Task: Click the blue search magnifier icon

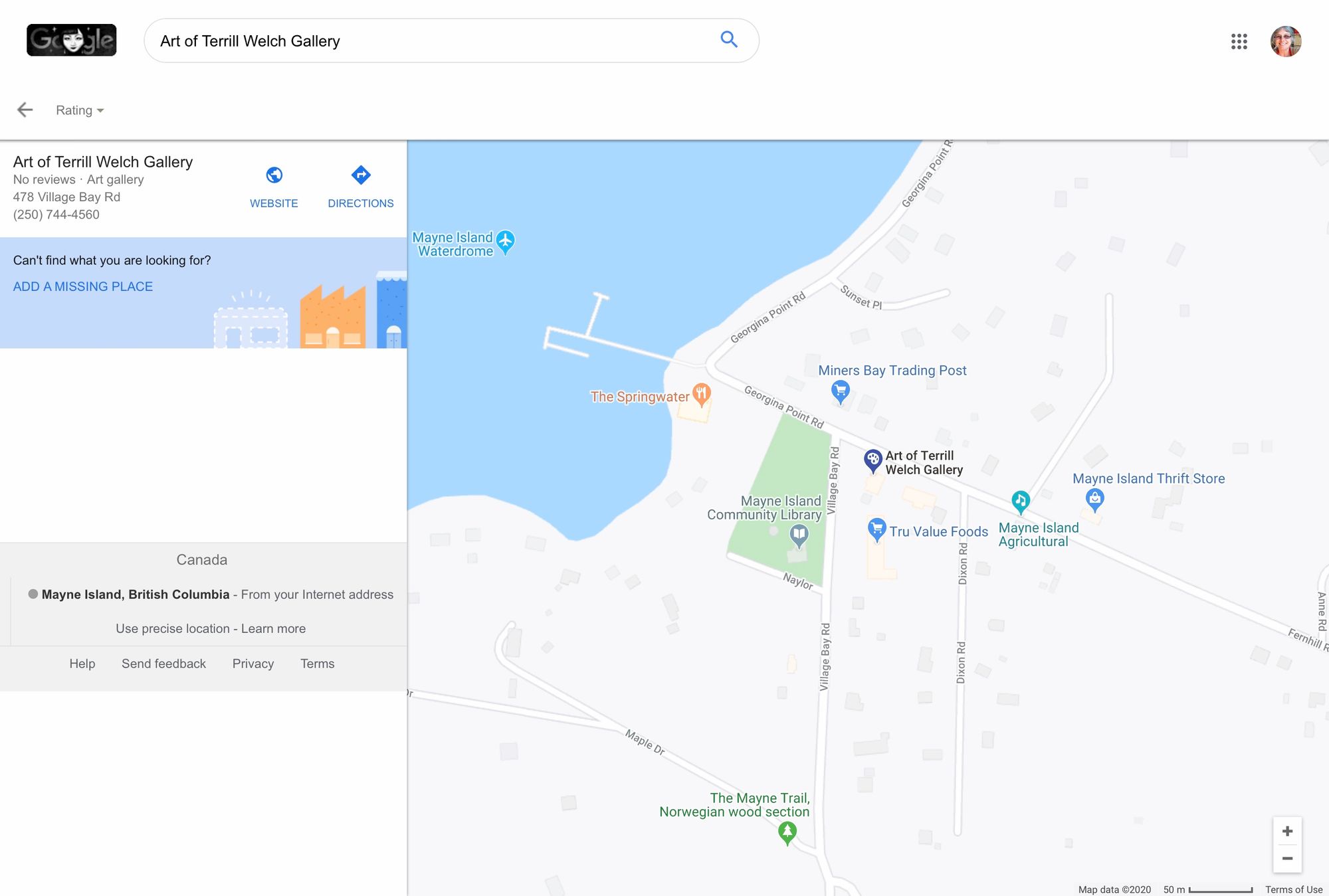Action: [x=729, y=40]
